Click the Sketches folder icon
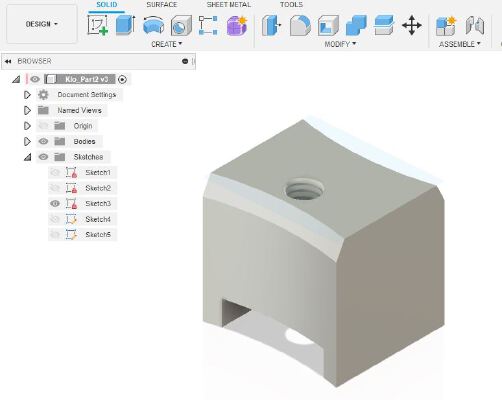The image size is (502, 400). coord(60,157)
